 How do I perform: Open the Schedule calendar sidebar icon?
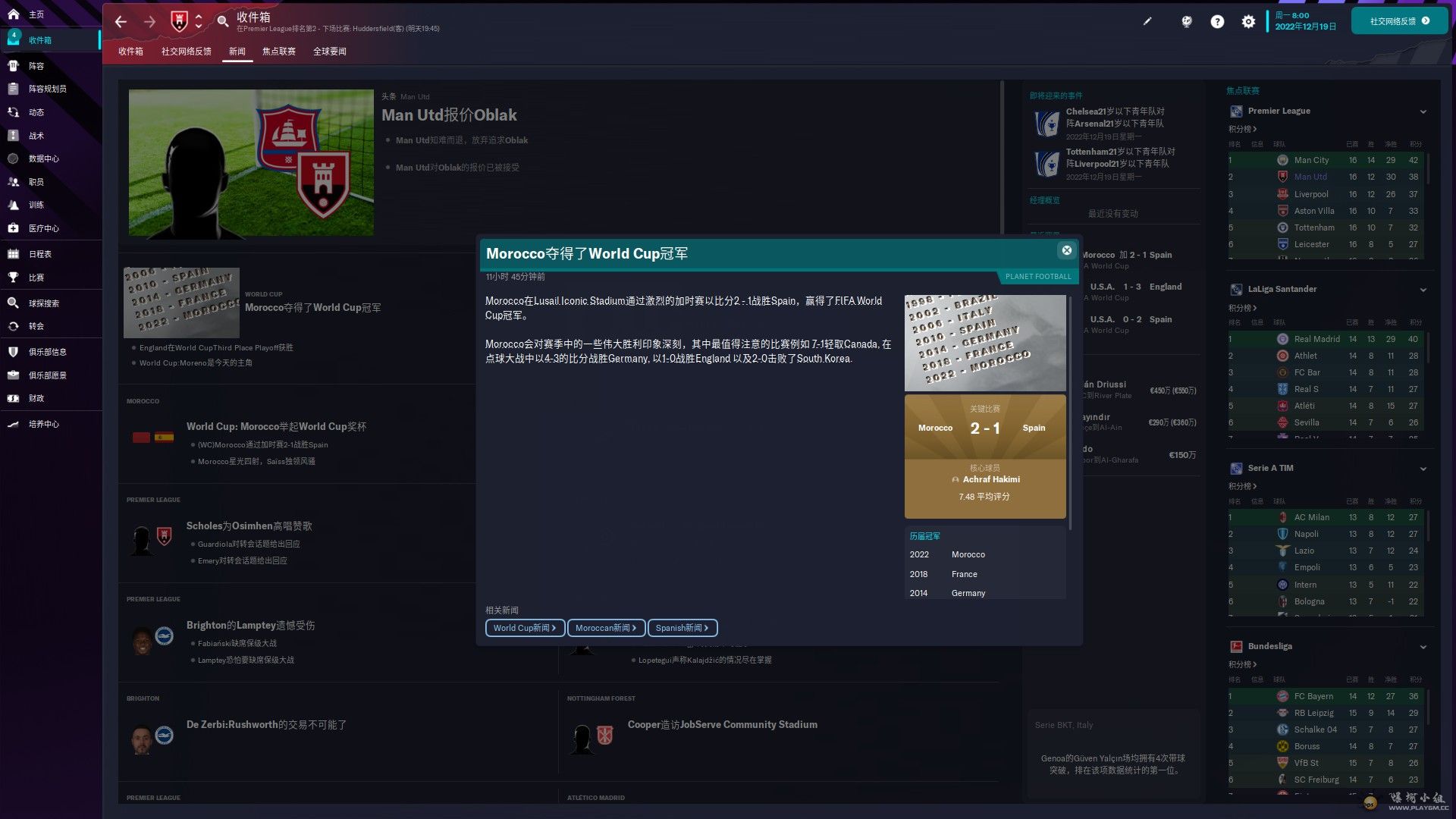[13, 254]
